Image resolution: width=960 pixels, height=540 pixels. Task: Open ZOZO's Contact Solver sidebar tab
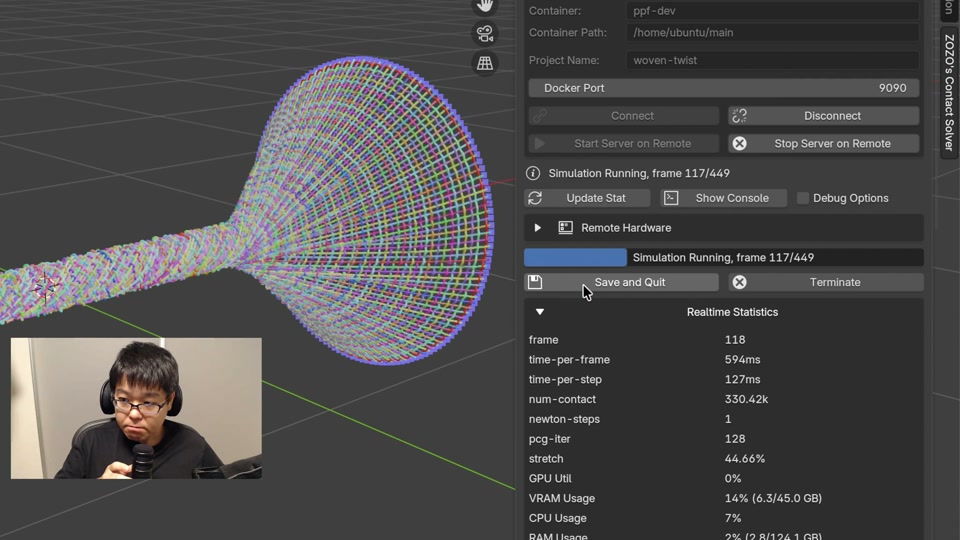tap(949, 92)
